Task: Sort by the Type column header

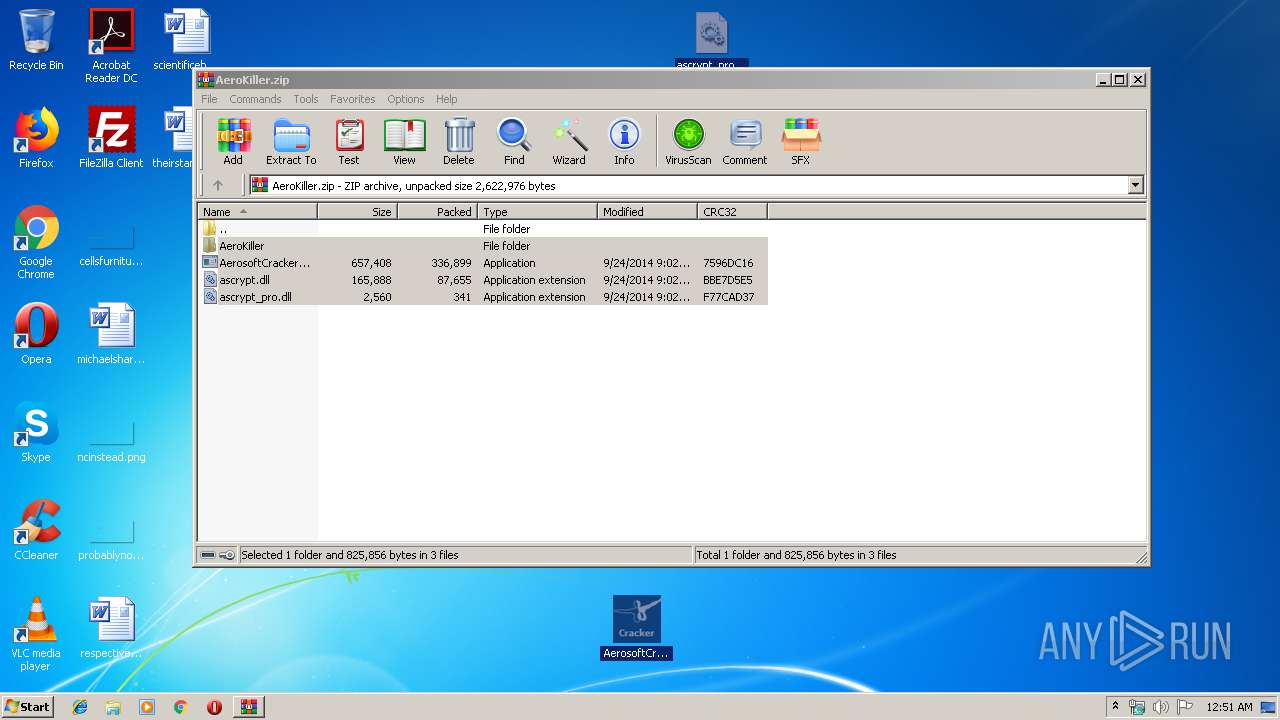Action: [538, 212]
